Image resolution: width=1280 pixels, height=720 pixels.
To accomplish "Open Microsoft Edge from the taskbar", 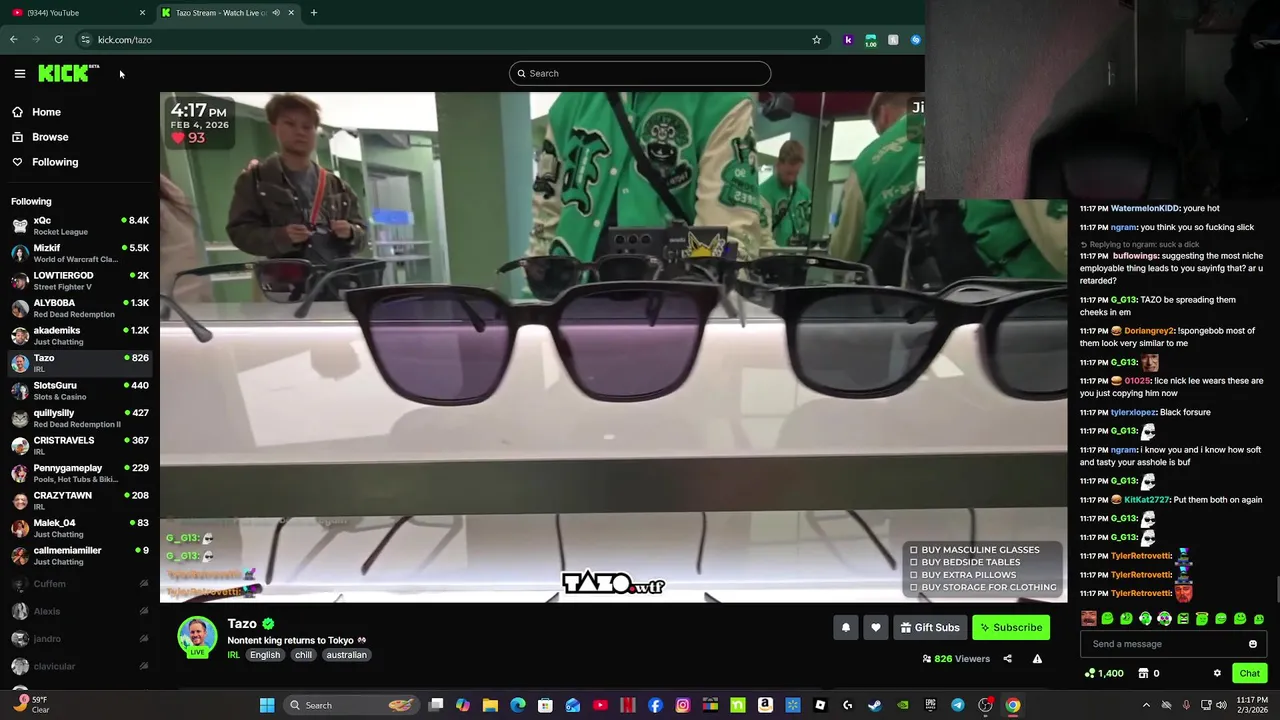I will click(518, 705).
